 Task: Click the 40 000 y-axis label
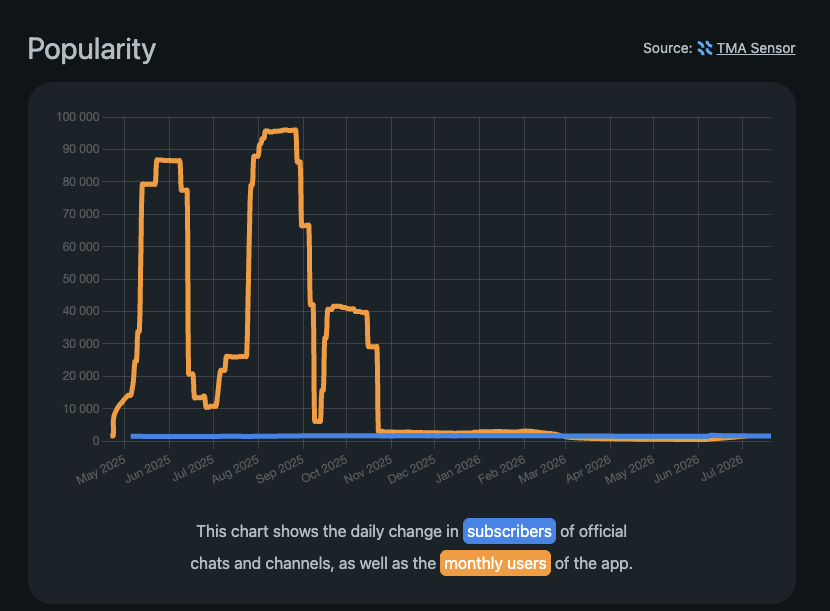click(80, 311)
